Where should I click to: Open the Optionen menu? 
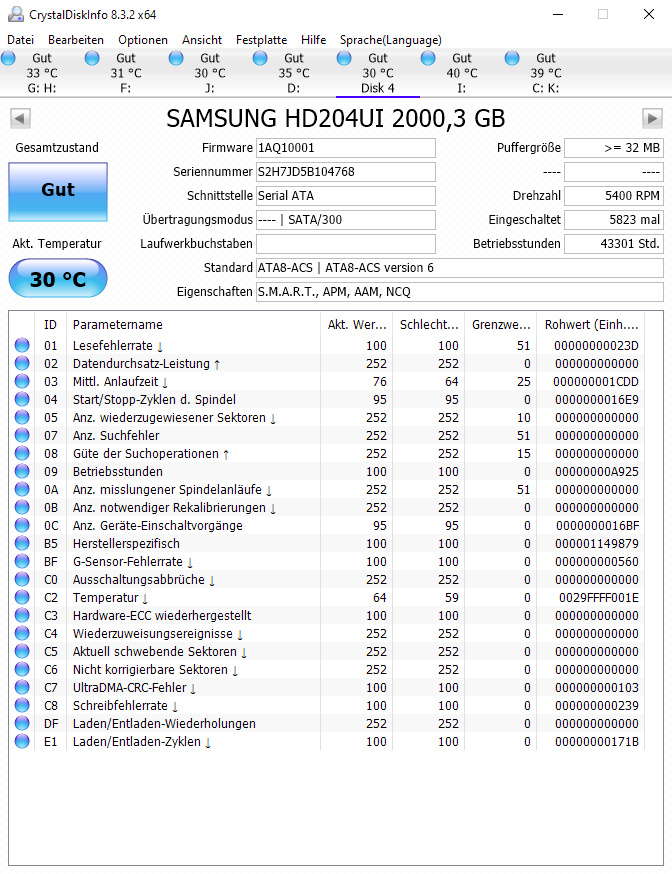point(143,40)
